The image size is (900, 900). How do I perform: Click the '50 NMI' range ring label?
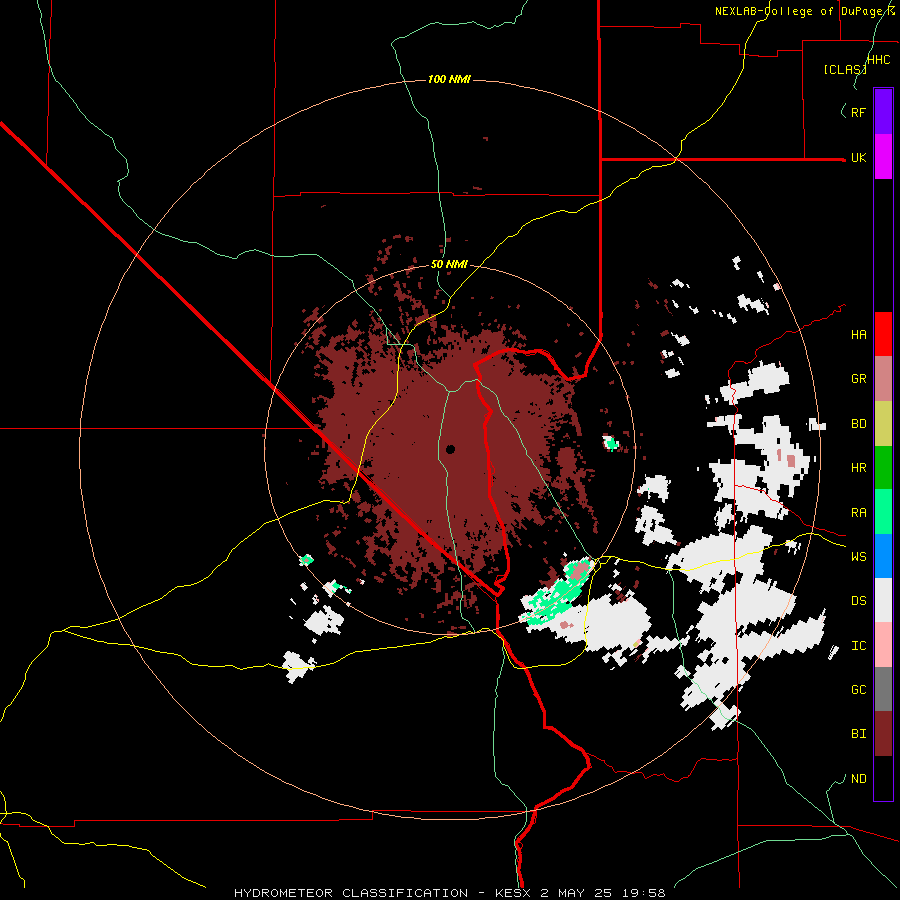pos(449,264)
